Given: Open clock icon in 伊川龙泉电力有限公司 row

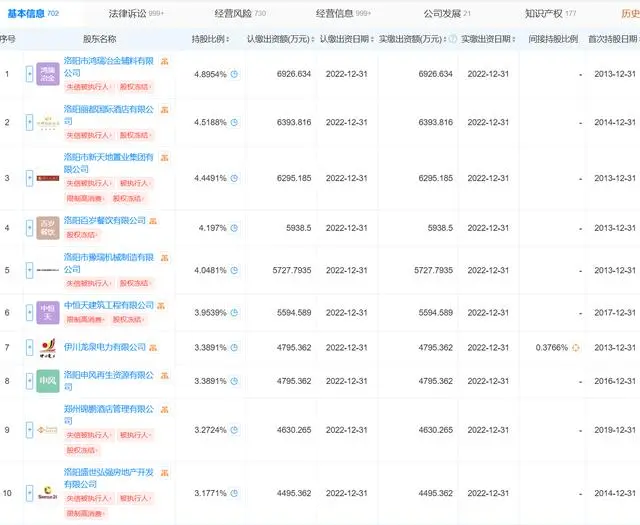Looking at the screenshot, I should 234,348.
